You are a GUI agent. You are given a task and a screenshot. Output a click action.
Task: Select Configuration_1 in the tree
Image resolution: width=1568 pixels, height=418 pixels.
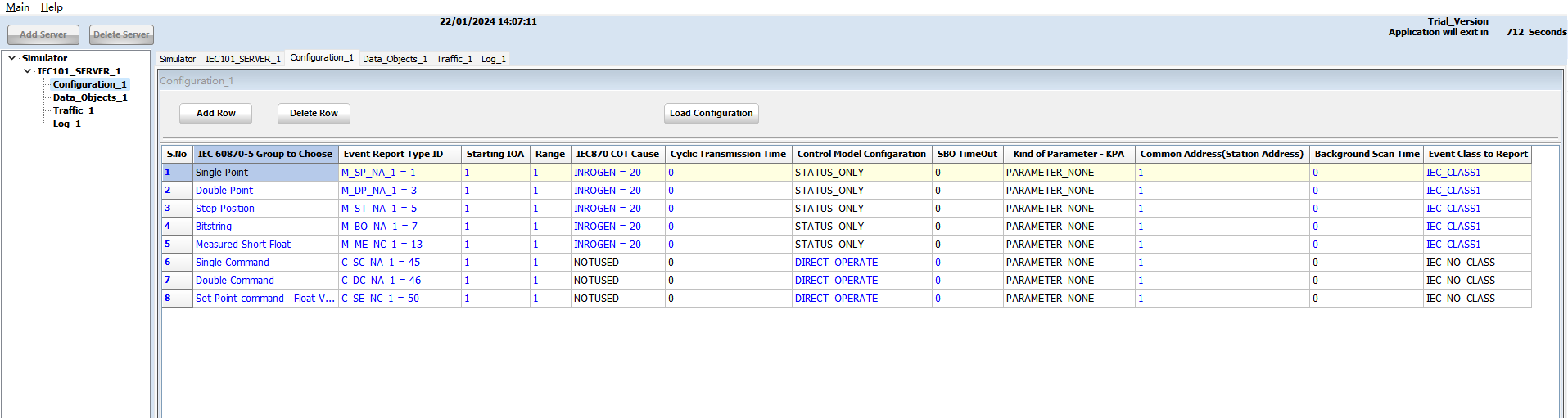pyautogui.click(x=90, y=84)
